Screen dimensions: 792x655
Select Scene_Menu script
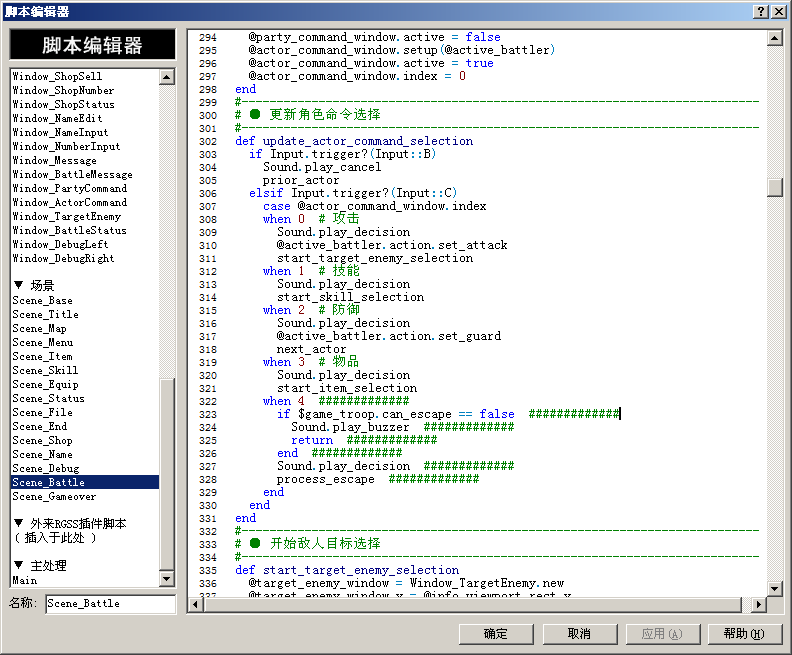pyautogui.click(x=42, y=343)
